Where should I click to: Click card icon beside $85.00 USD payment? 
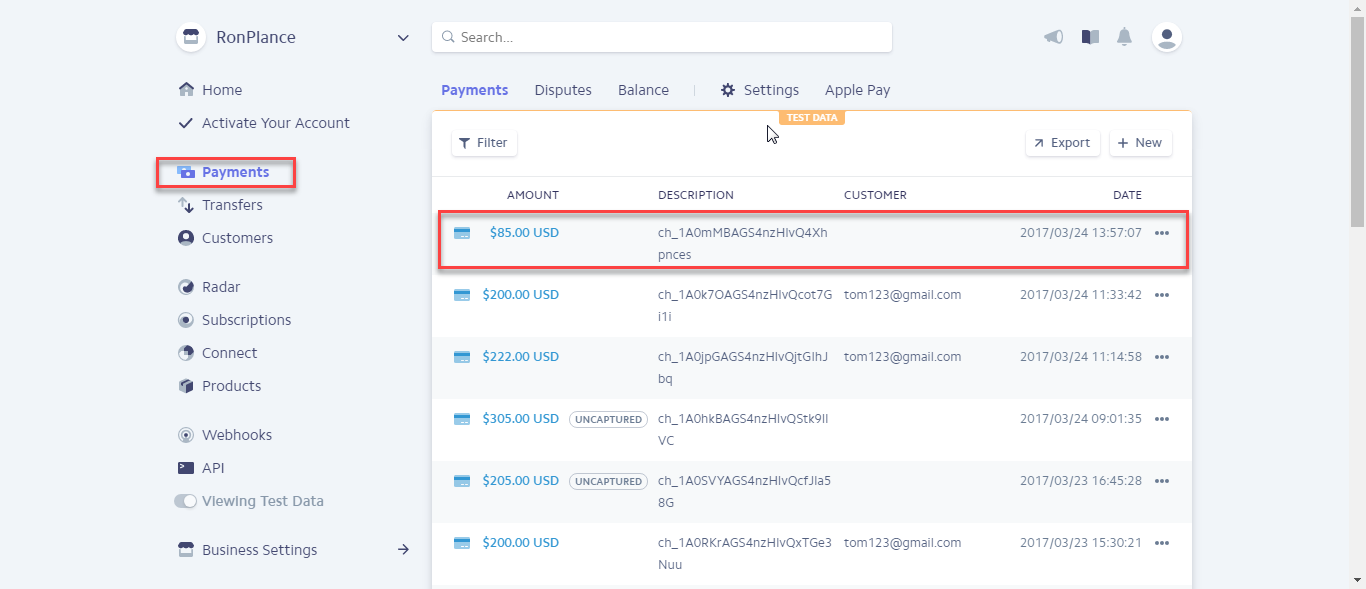pos(462,233)
